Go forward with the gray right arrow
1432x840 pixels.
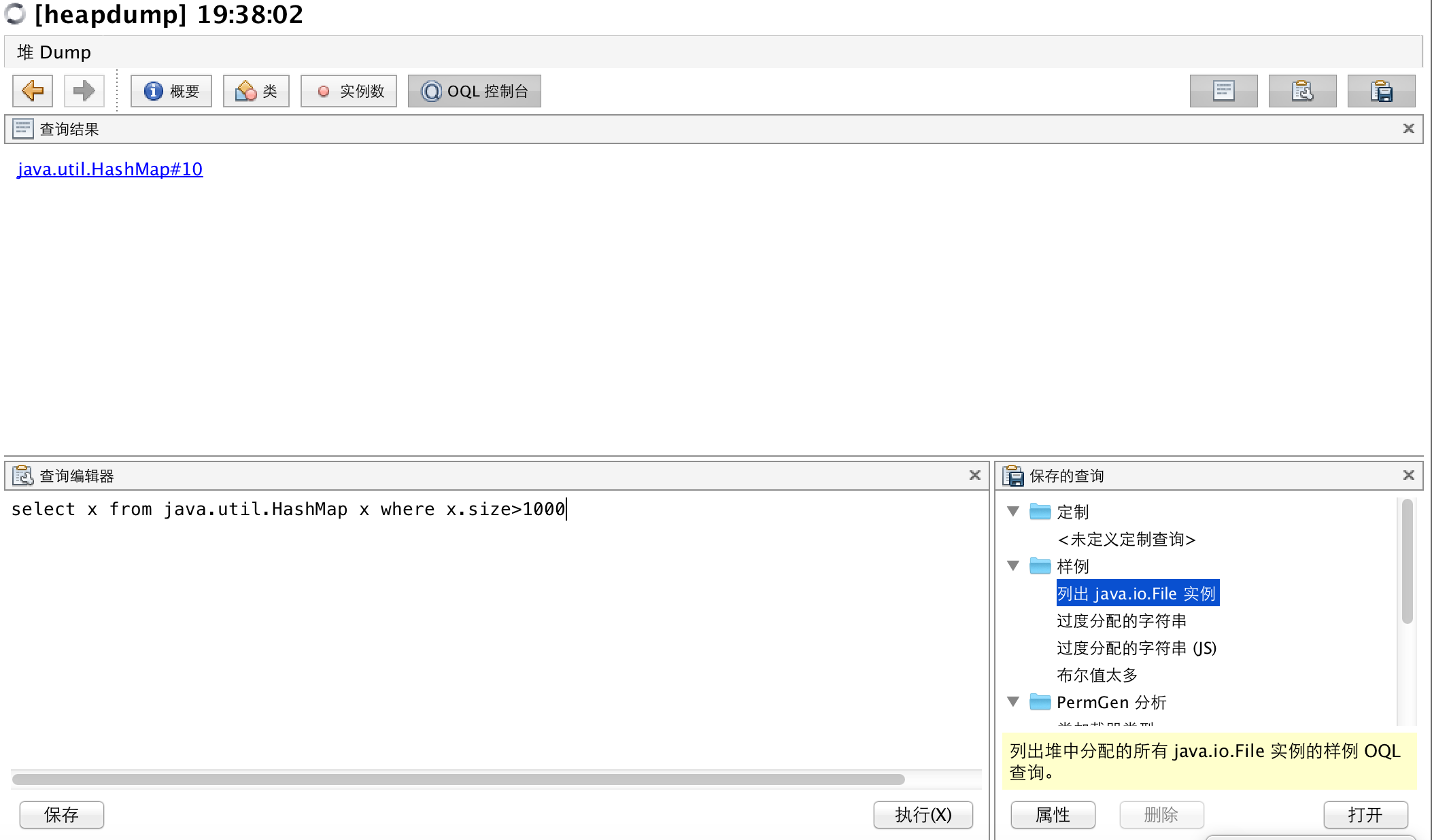tap(84, 90)
